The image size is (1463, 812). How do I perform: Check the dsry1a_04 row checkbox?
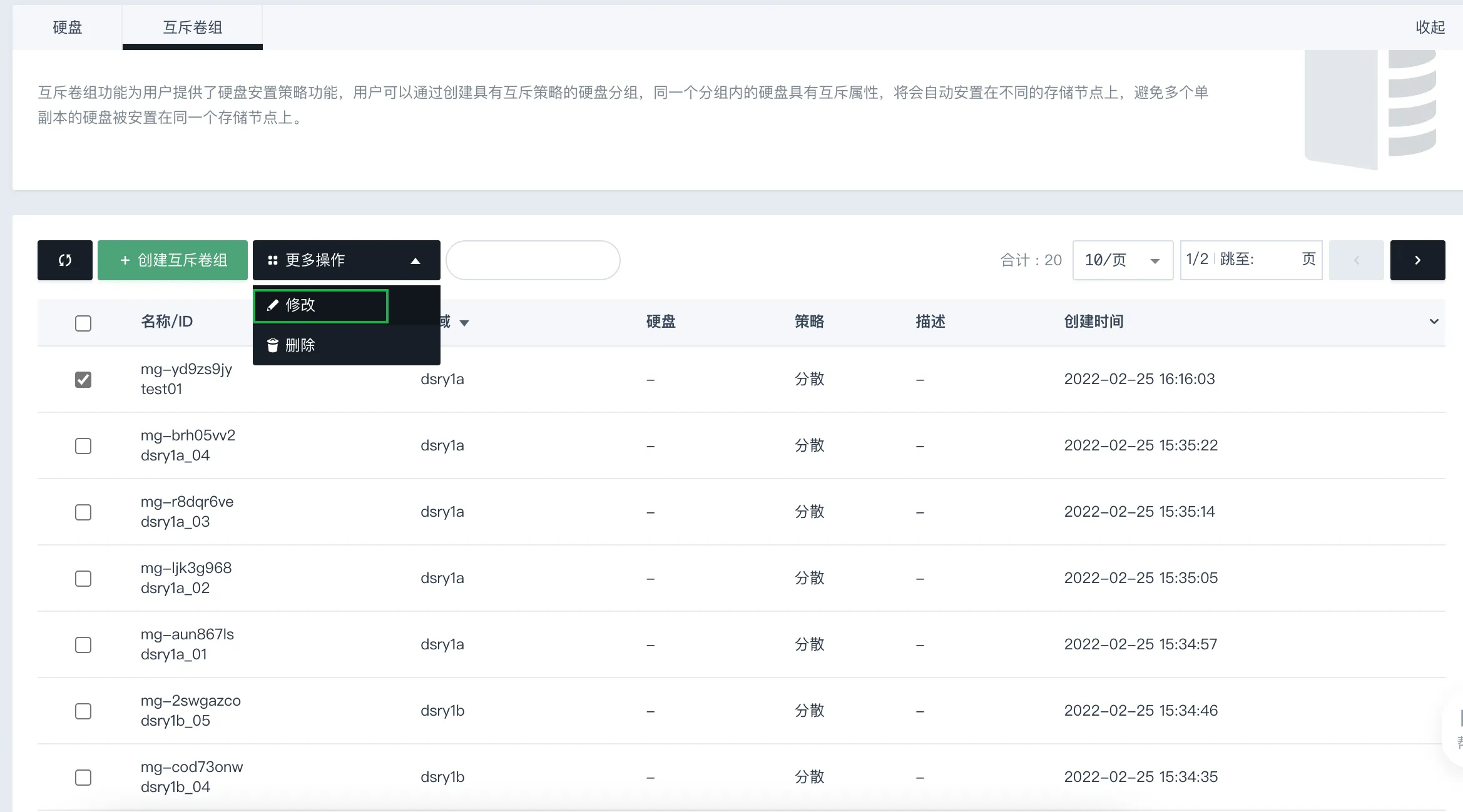[83, 446]
